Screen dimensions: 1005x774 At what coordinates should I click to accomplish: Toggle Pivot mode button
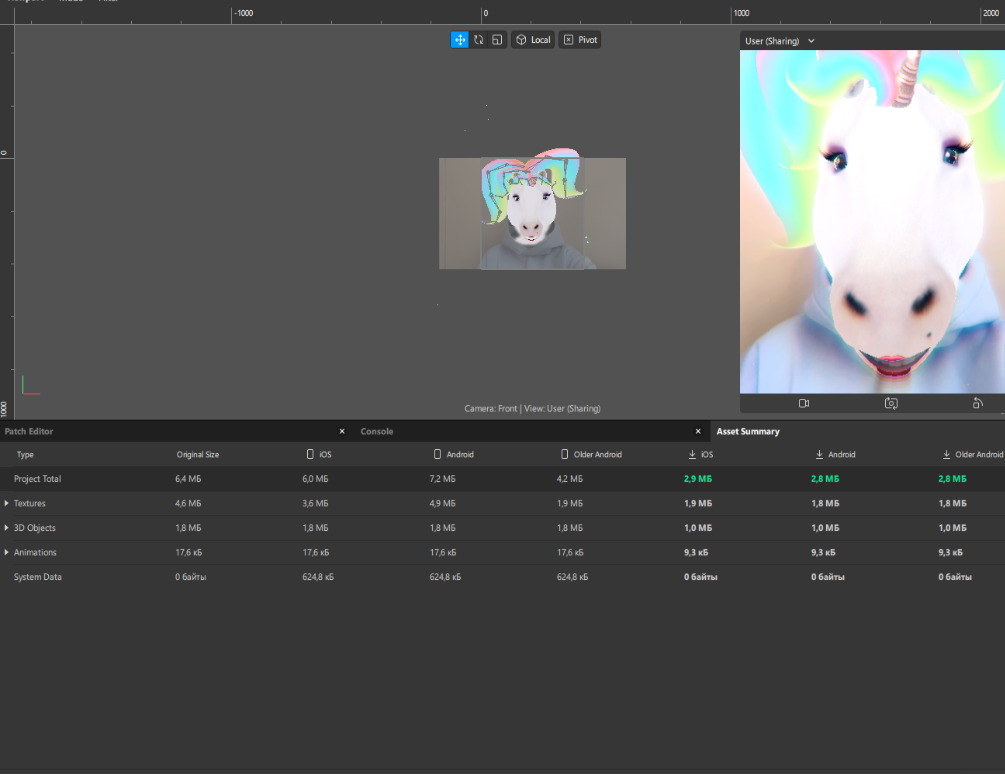point(580,40)
